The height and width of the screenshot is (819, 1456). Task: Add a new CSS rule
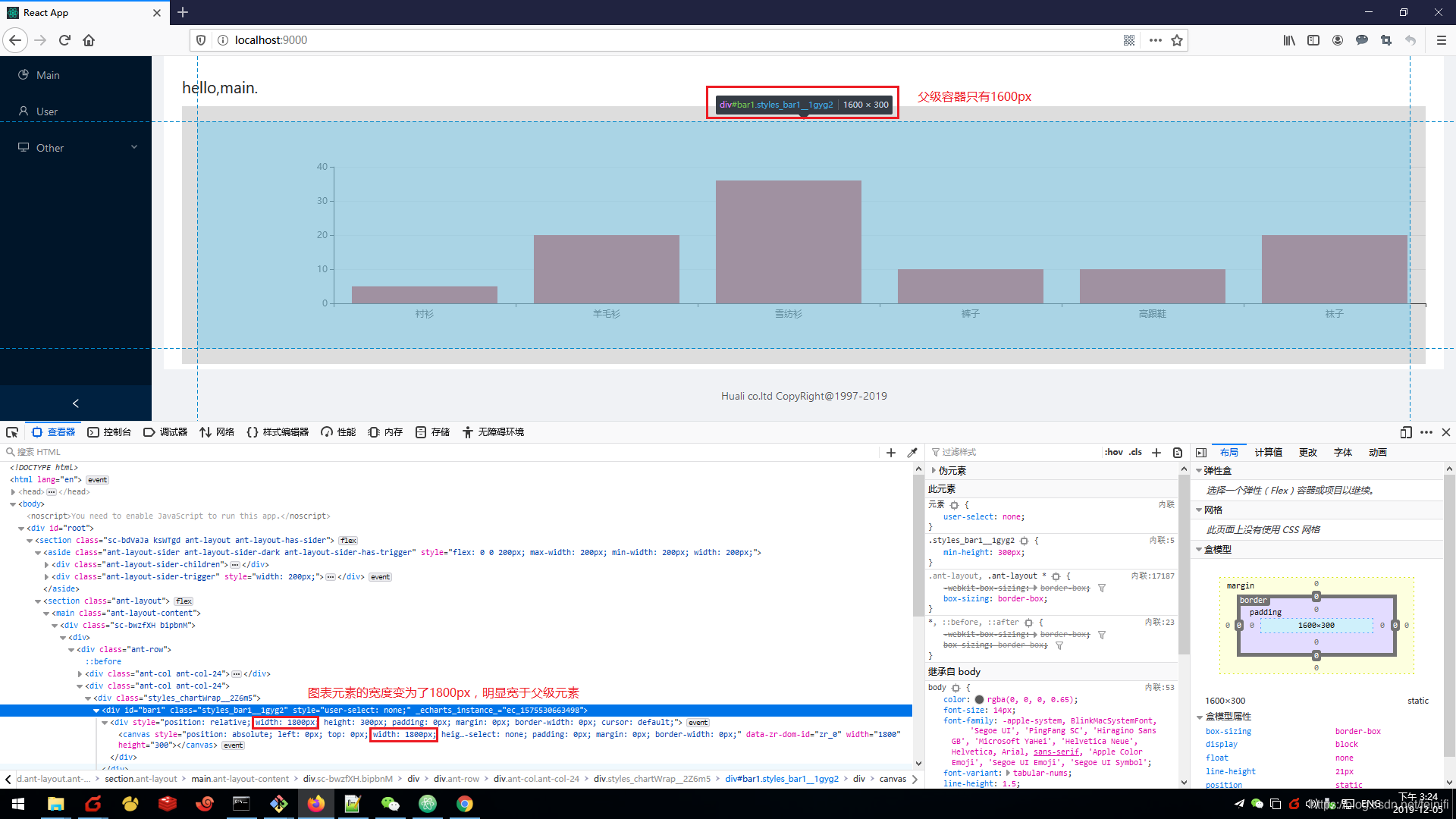(x=1156, y=453)
